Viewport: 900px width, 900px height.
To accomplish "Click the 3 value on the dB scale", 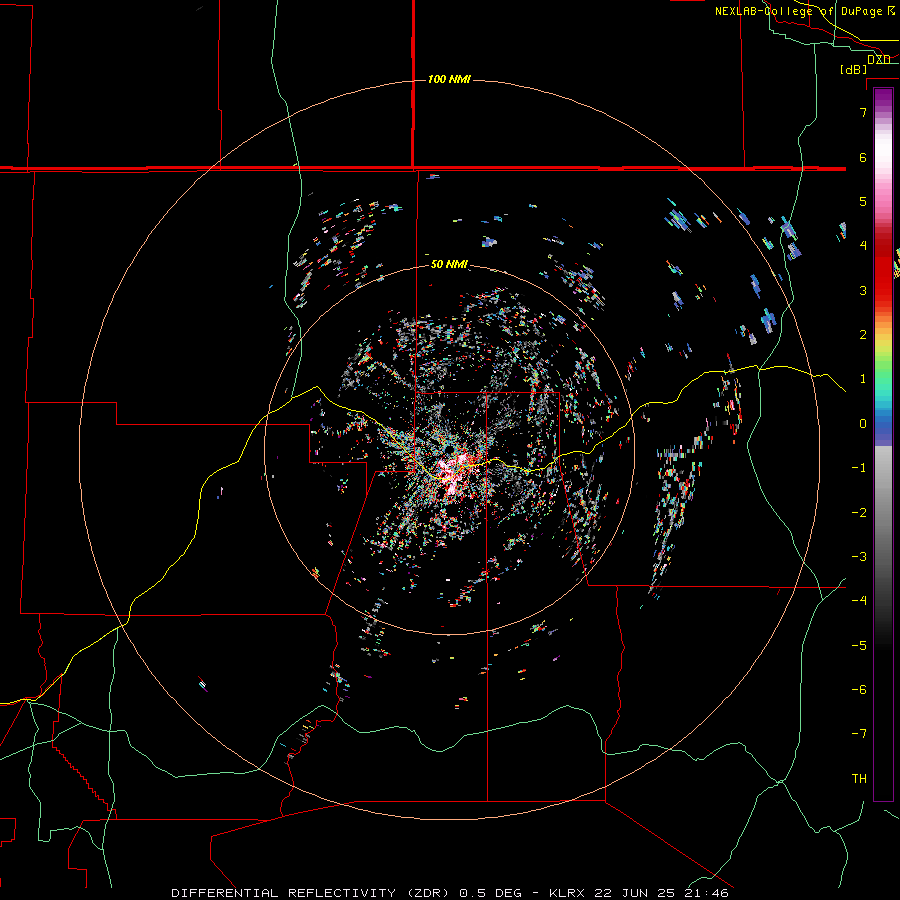I will pos(863,290).
